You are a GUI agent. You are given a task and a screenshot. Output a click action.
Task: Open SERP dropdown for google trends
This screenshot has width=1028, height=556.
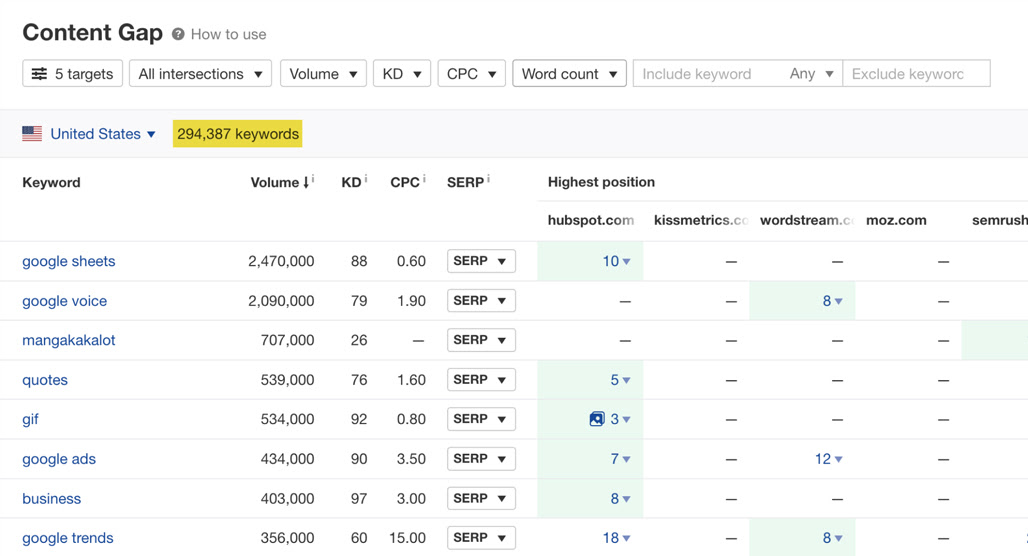481,538
